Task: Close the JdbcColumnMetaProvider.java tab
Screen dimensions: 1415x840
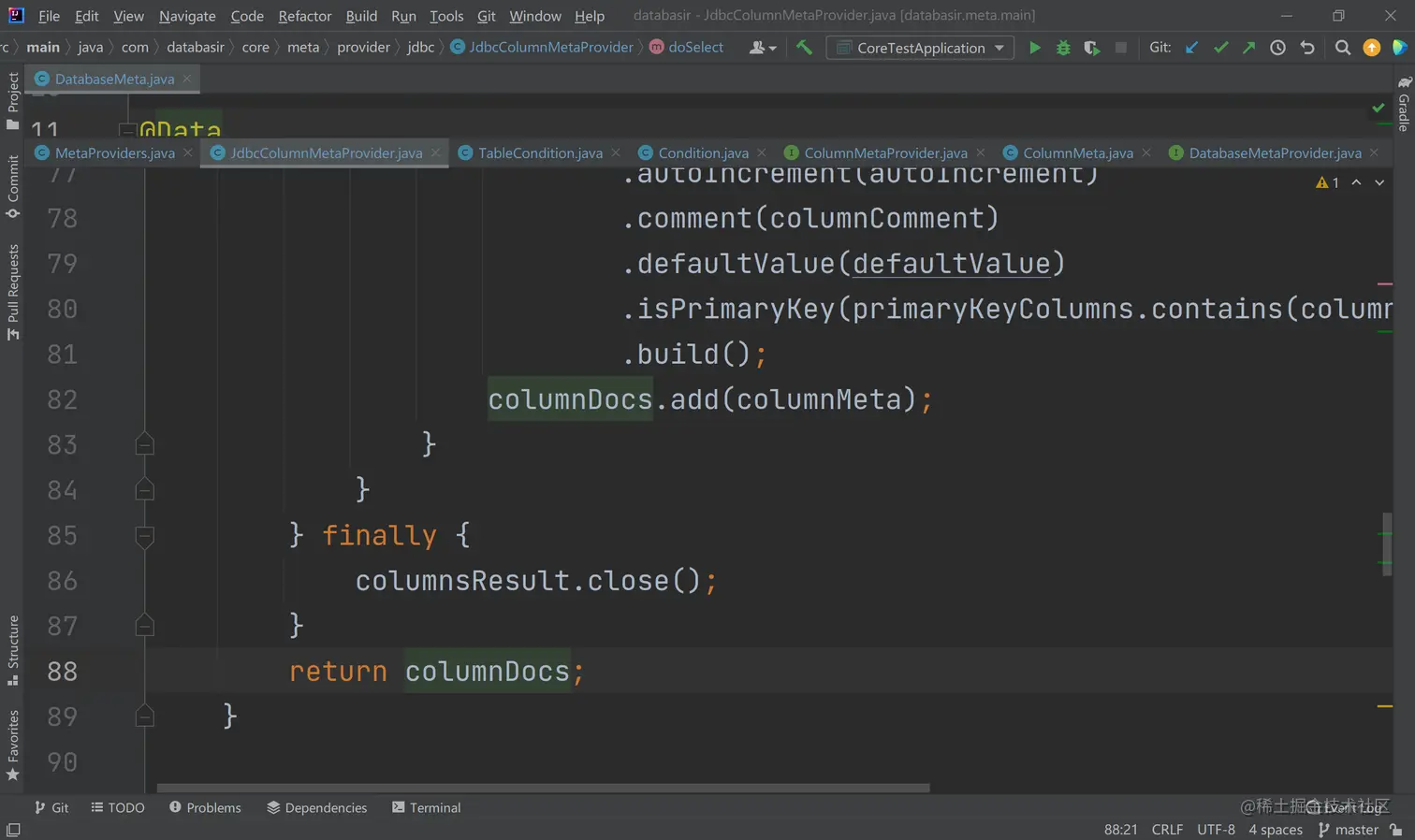Action: [x=435, y=152]
